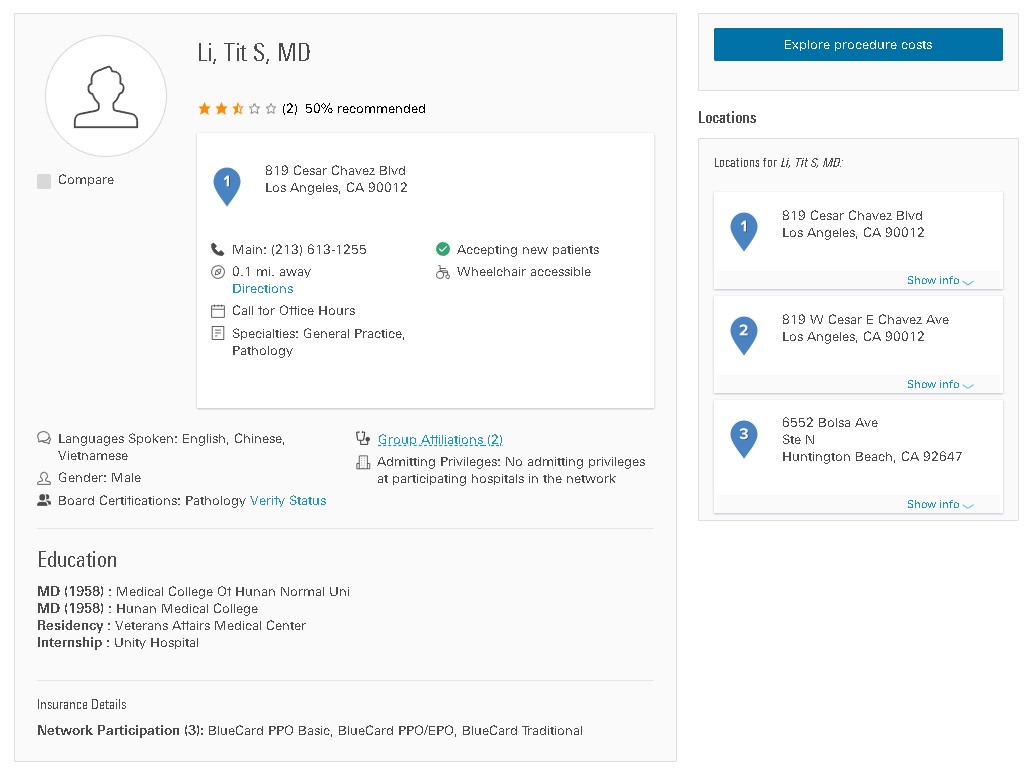This screenshot has height=771, width=1034.
Task: Click the star rating for Dr. Li
Action: tap(237, 109)
